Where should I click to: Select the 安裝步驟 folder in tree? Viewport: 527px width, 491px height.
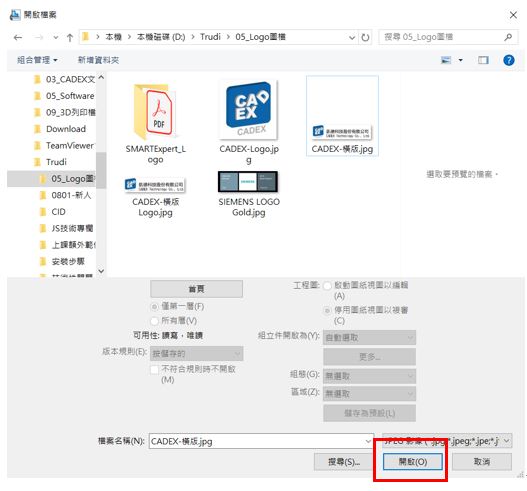(62, 261)
